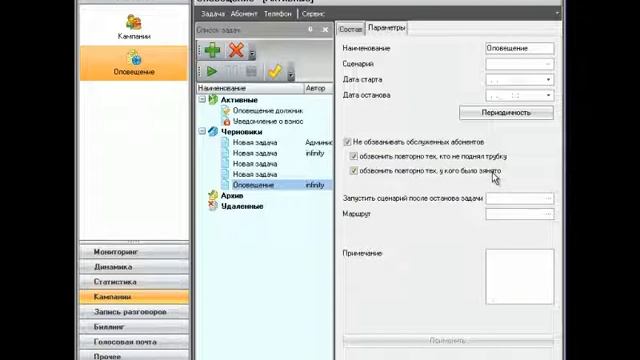Delete the task with the red X icon
The height and width of the screenshot is (360, 640).
(x=236, y=51)
